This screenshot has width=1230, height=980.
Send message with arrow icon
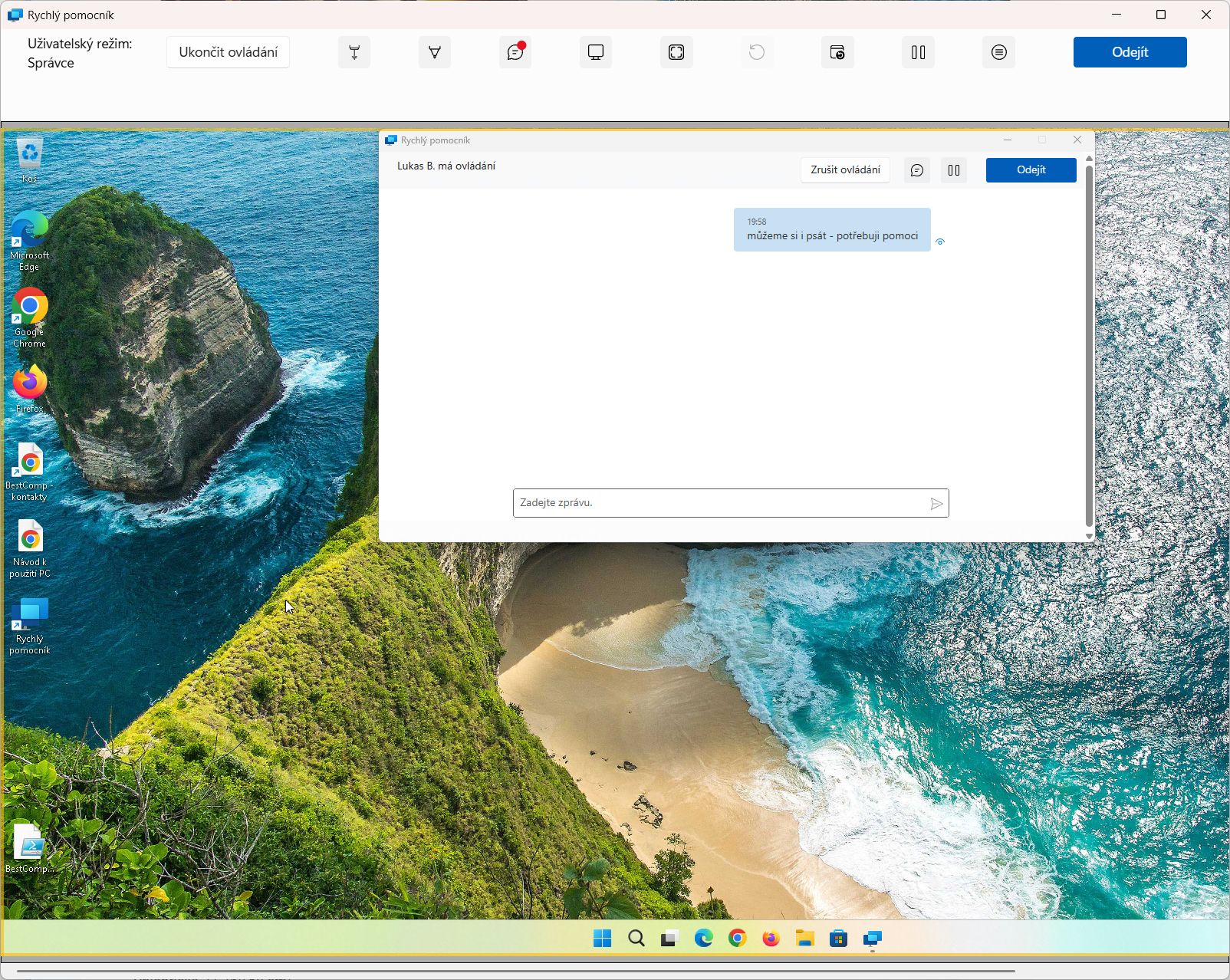coord(936,504)
